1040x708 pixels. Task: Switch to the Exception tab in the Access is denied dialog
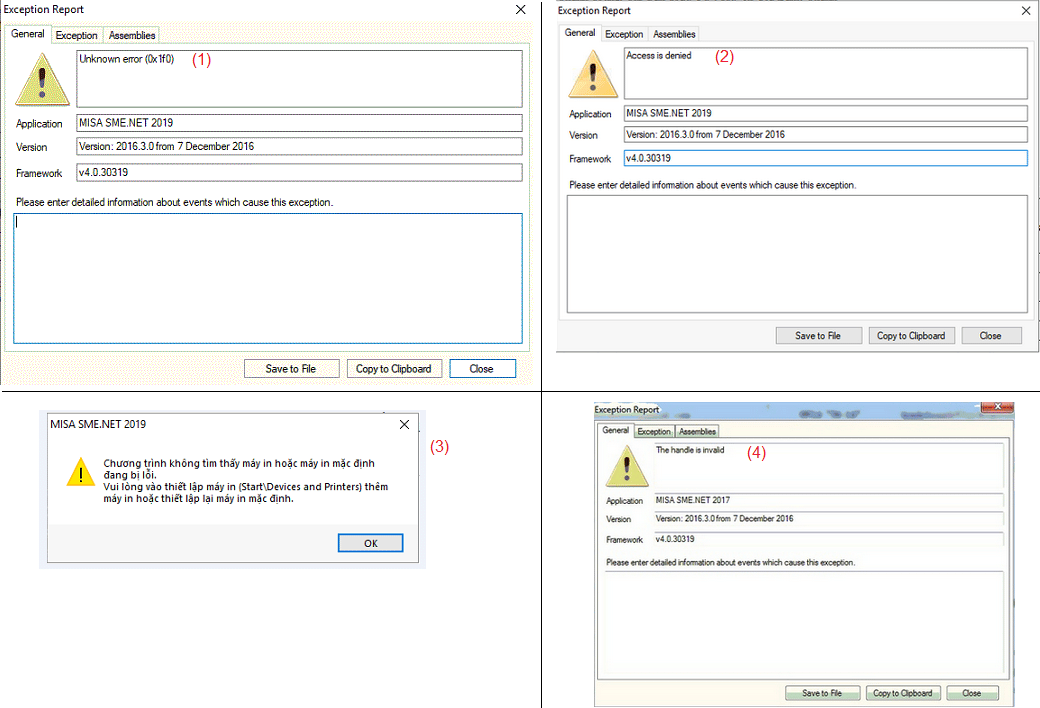[x=624, y=34]
